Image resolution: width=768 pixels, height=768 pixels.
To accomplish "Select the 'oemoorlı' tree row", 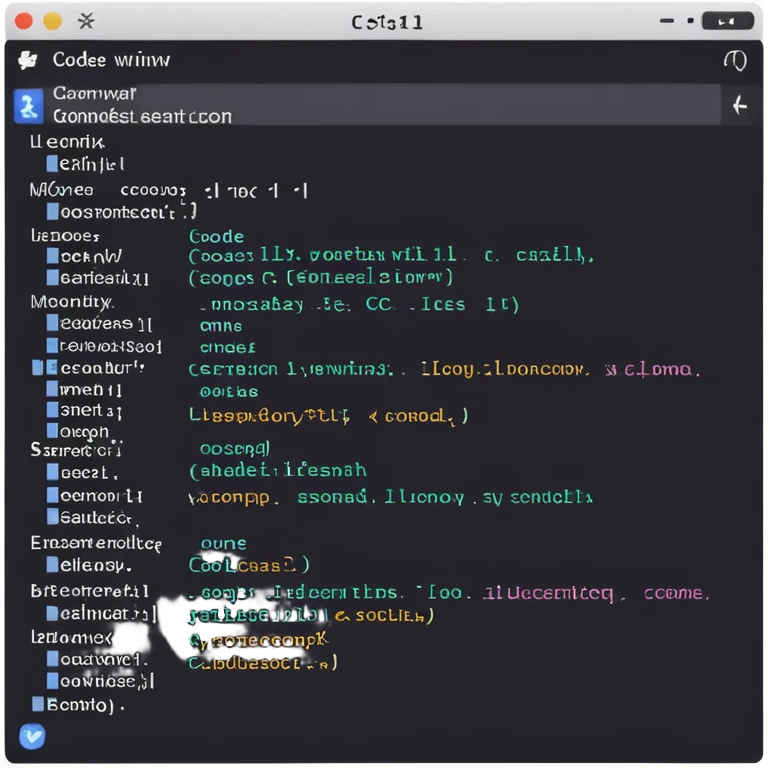I will pos(95,496).
